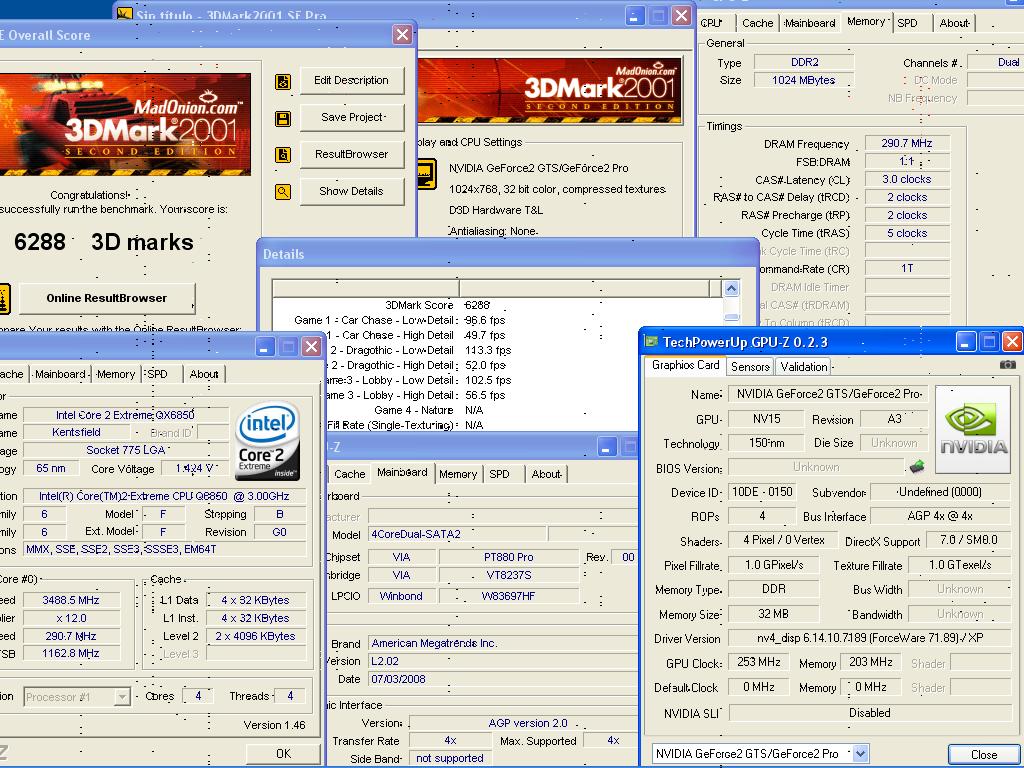Click the Pixel Fillrate 1.0 GPixel/s value
The image size is (1024, 768).
click(774, 565)
